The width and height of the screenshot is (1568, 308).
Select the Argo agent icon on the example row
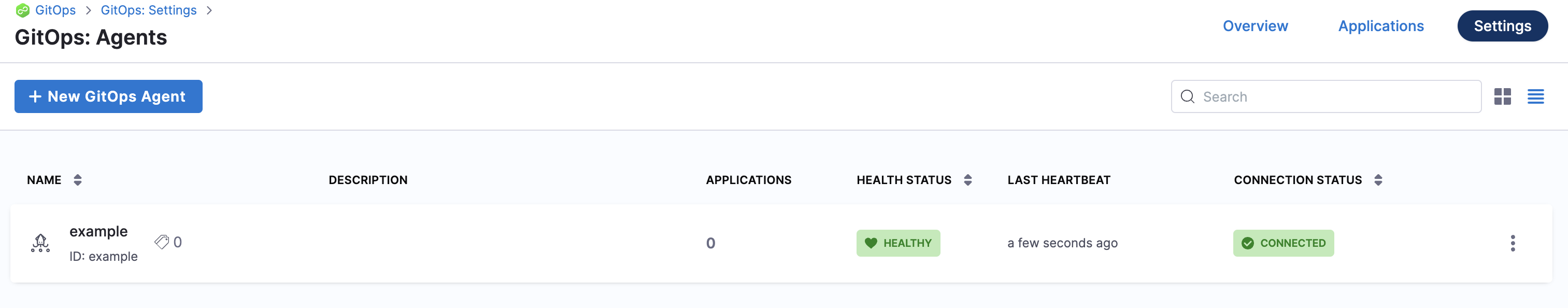[40, 243]
